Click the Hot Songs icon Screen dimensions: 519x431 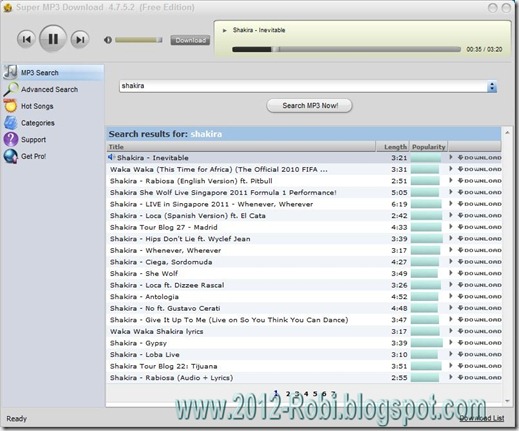pyautogui.click(x=10, y=106)
